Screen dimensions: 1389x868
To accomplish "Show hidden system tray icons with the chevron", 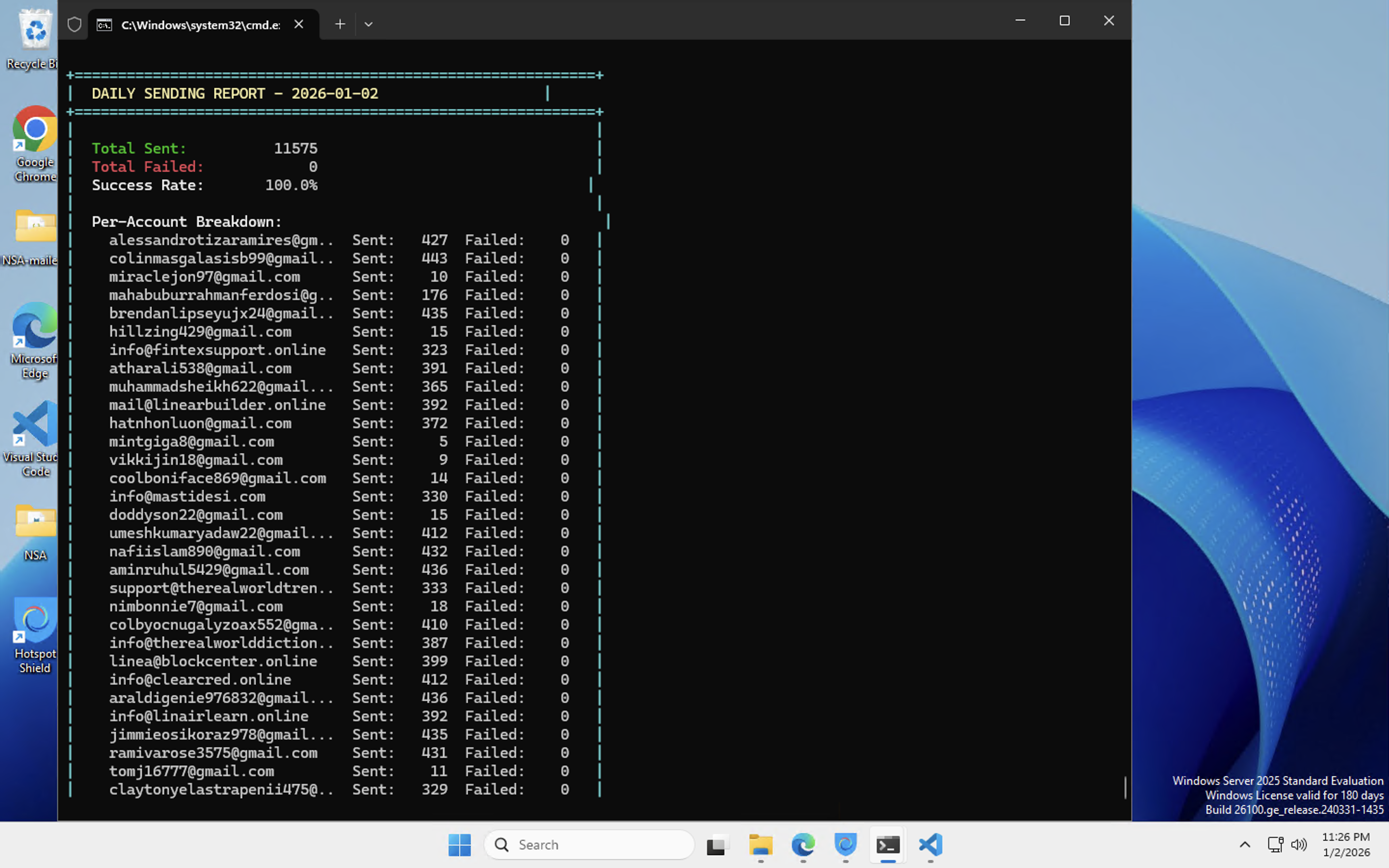I will tap(1244, 844).
